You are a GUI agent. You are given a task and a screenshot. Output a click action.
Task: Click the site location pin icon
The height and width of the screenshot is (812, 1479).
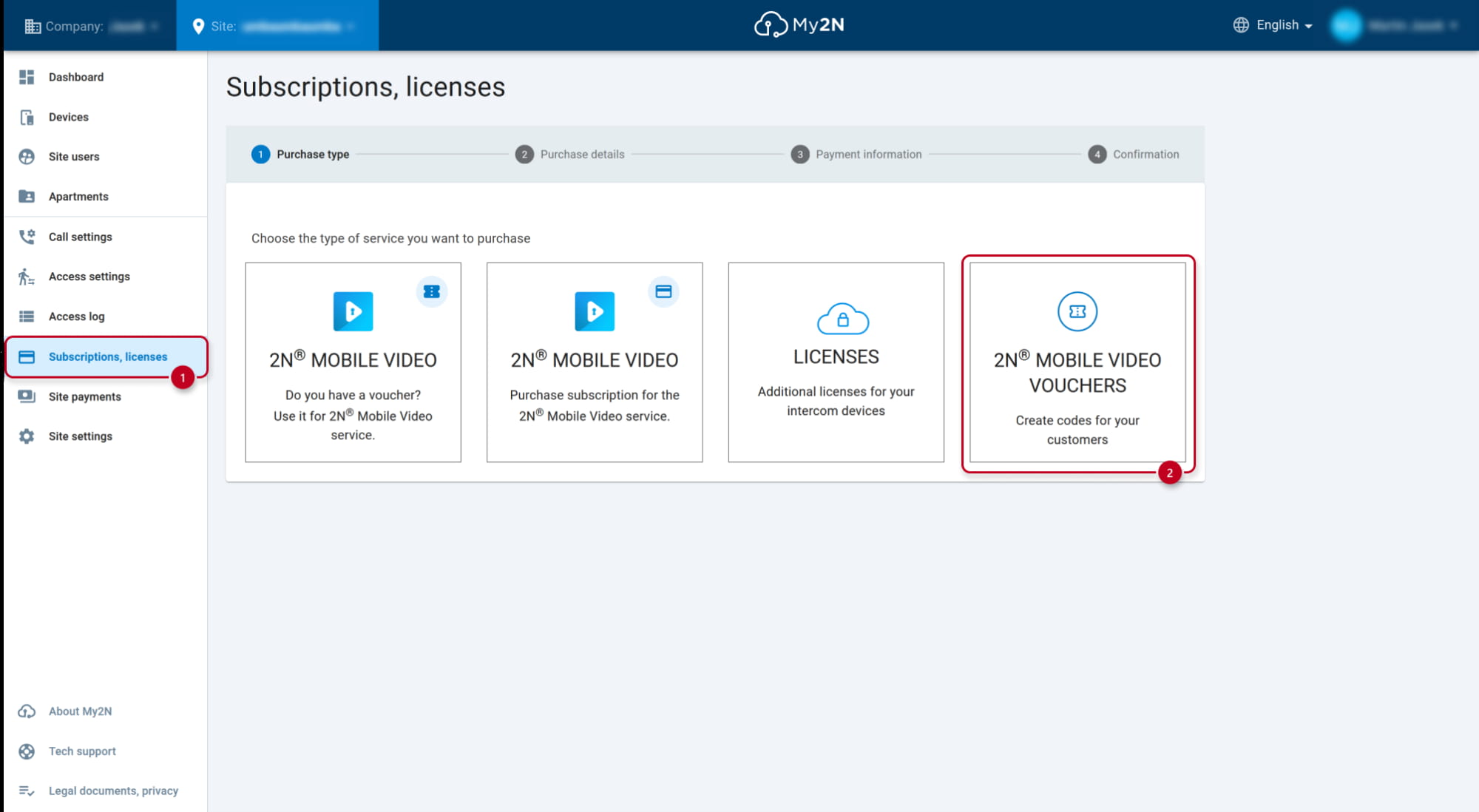coord(198,27)
